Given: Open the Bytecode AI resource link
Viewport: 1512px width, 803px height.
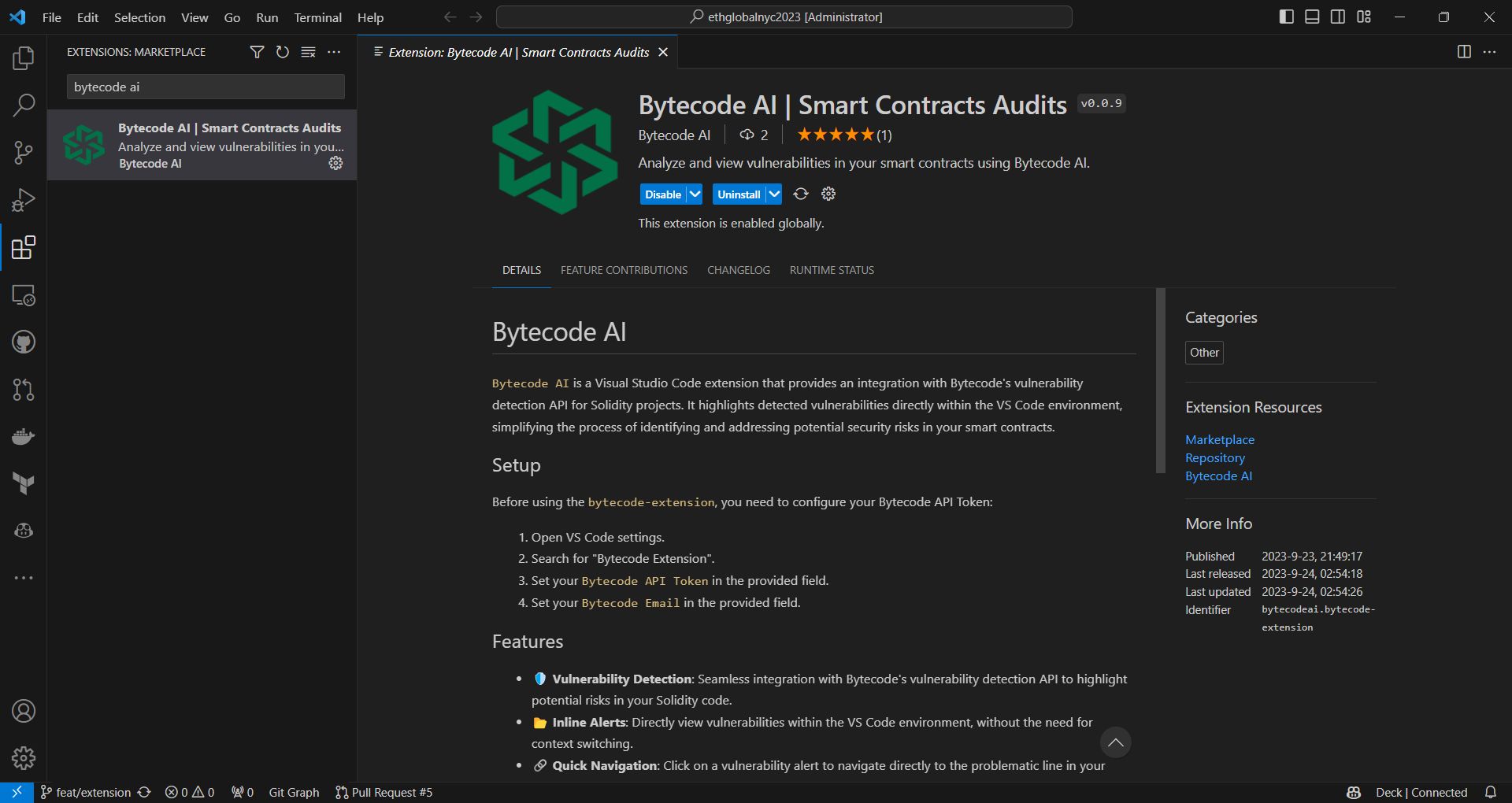Looking at the screenshot, I should [1218, 476].
